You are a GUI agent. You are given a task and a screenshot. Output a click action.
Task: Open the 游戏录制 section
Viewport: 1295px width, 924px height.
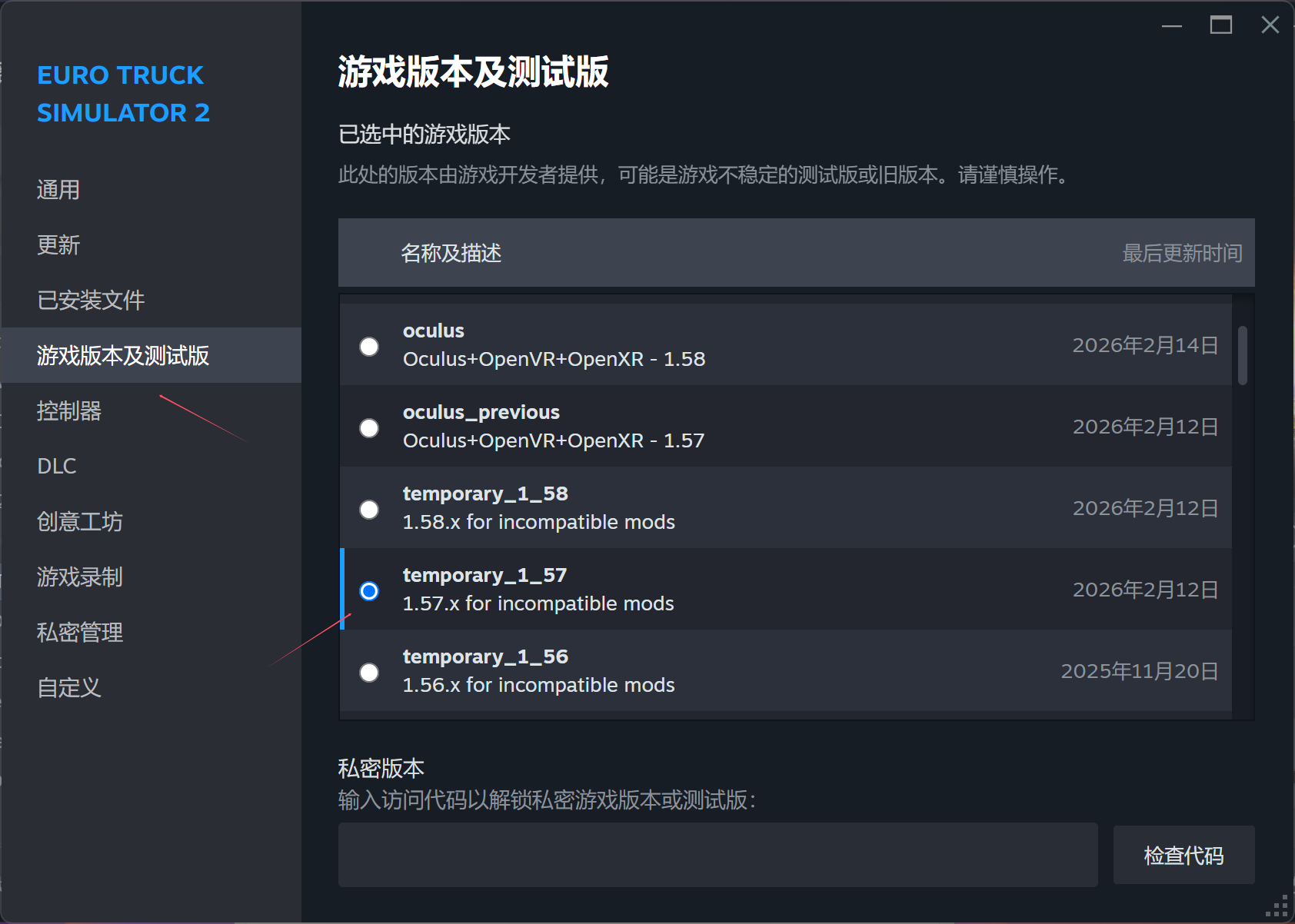tap(79, 577)
